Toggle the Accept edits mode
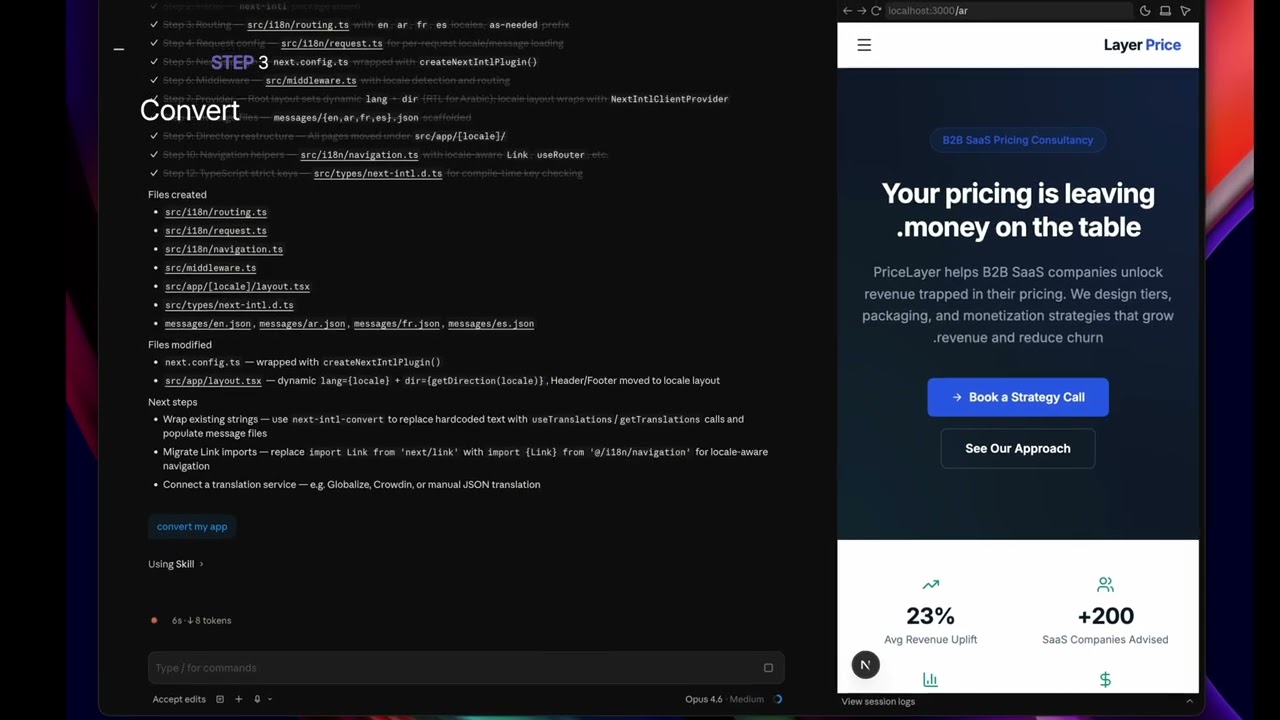Viewport: 1280px width, 720px height. (179, 699)
